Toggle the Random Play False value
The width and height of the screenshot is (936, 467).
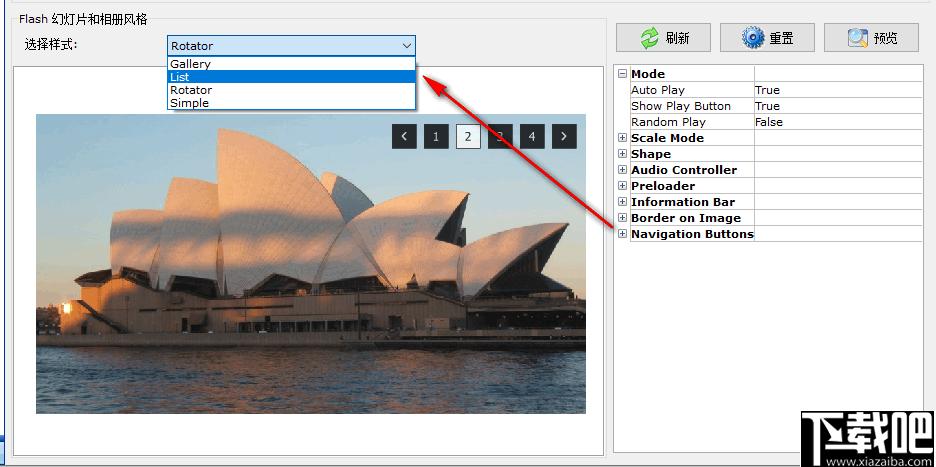pos(838,122)
